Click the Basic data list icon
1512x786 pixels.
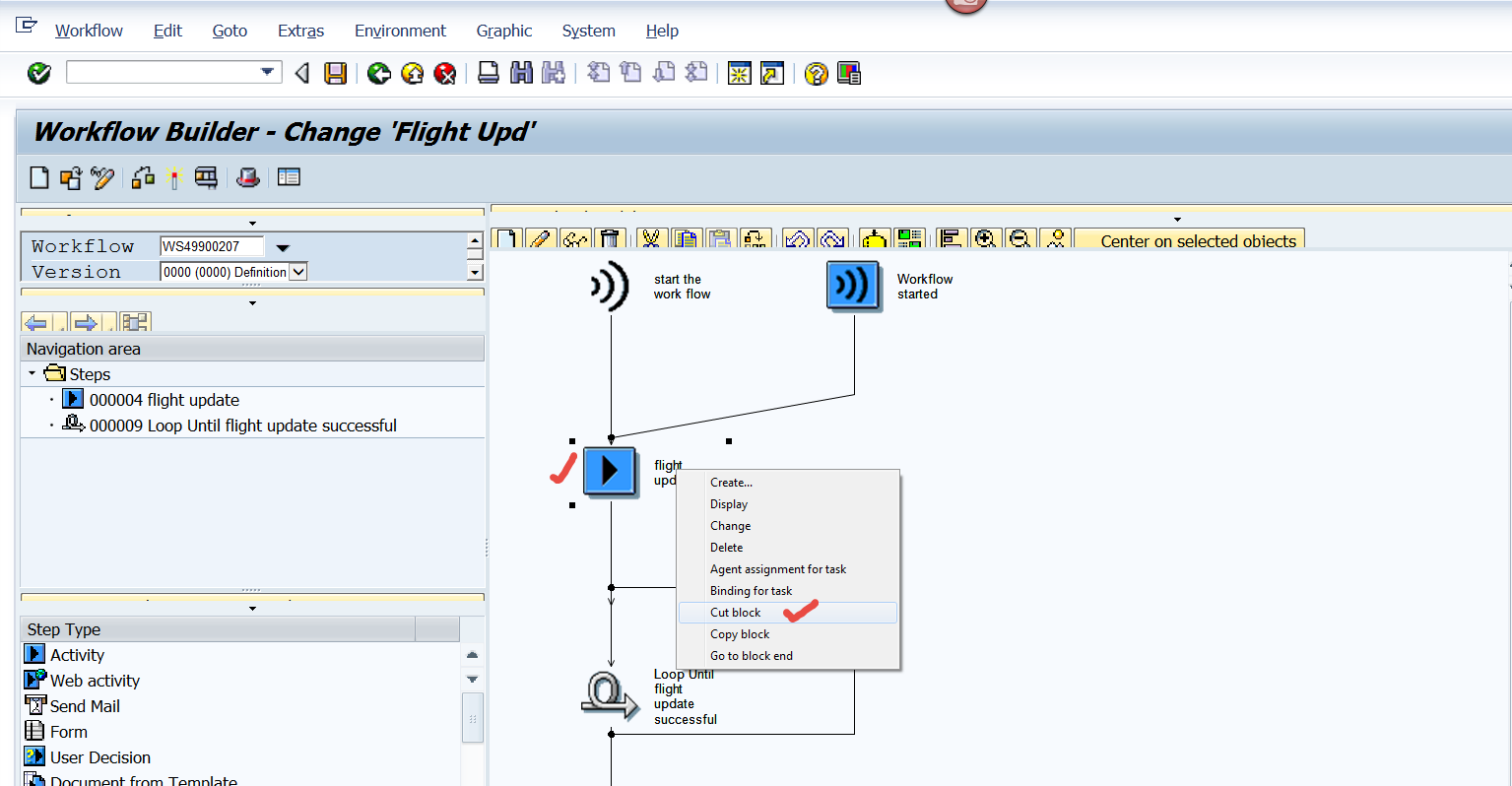(289, 177)
